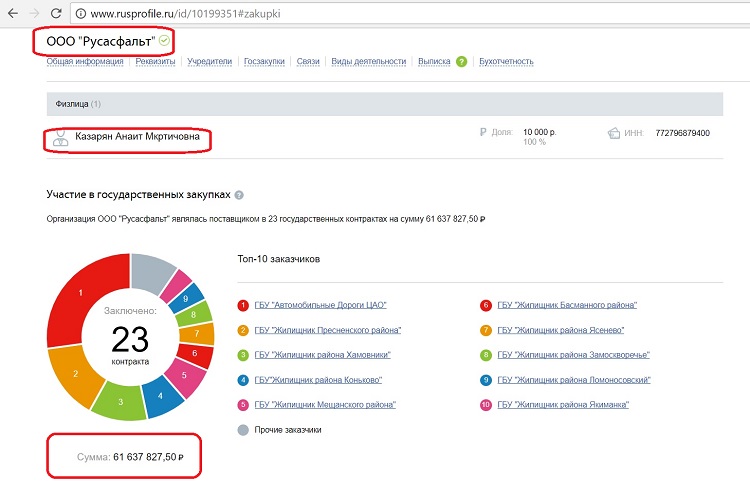Open ГБУ "Жилищник района Замоскворечье" link
The height and width of the screenshot is (485, 750).
coord(574,355)
